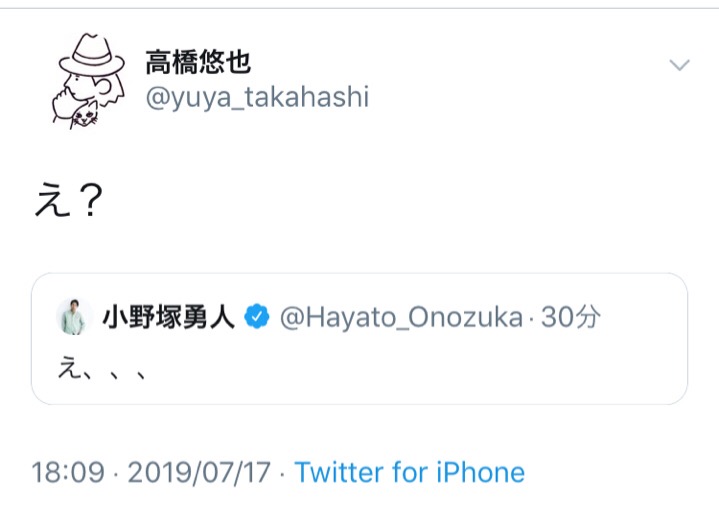
Task: Tap the quoted text え、、、
Action: pos(103,368)
